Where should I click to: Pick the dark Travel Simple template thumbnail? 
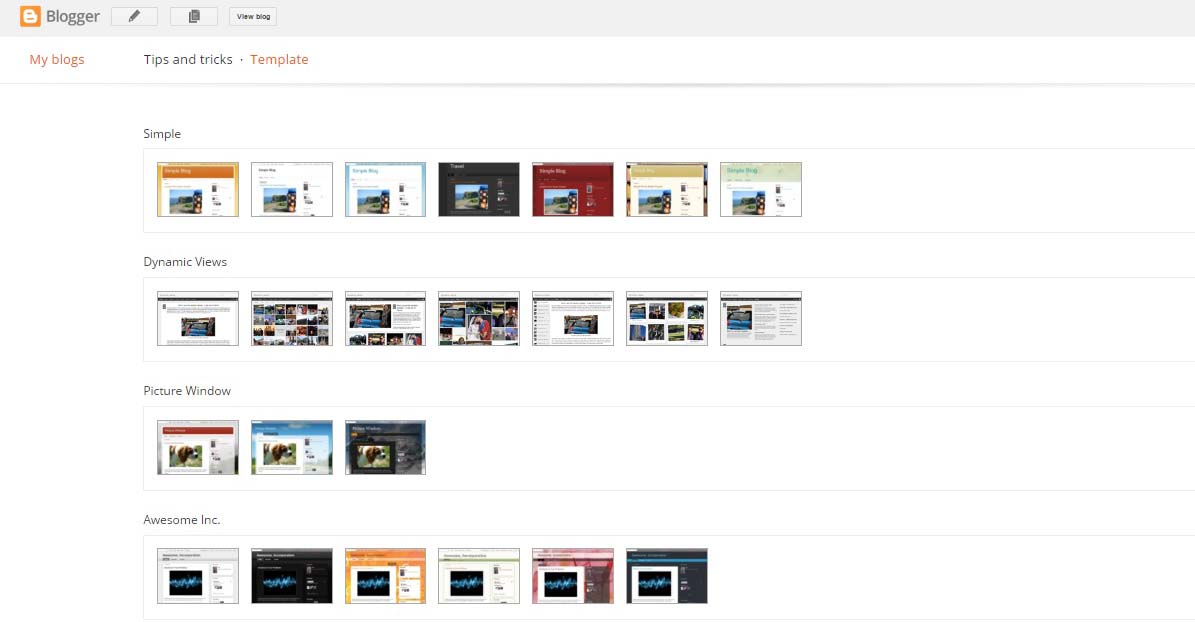479,190
